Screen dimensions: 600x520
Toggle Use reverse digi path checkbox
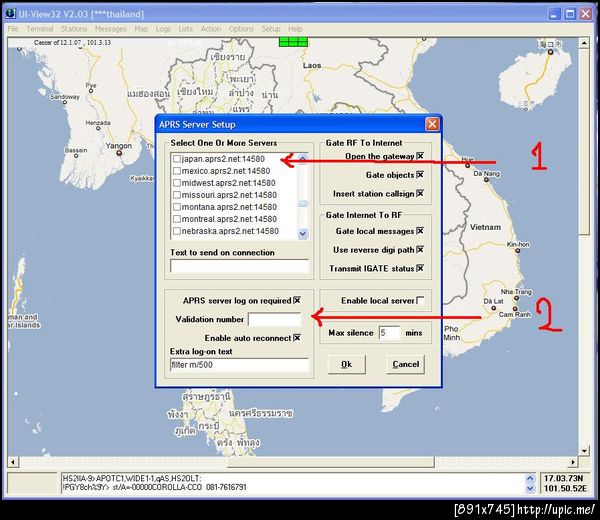click(x=420, y=249)
